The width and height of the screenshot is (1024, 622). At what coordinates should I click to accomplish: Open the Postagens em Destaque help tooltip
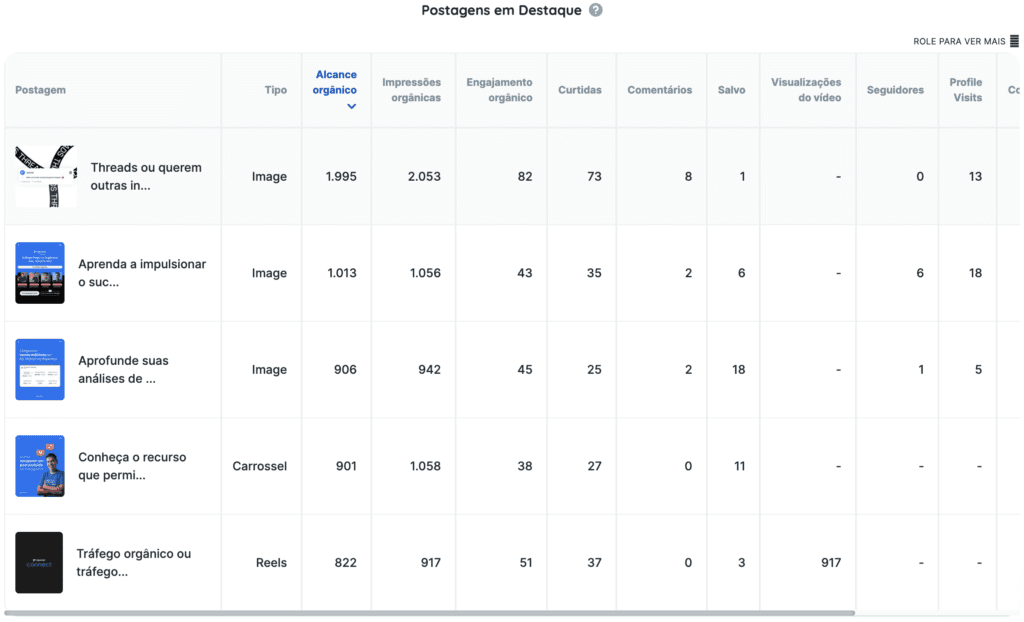(x=594, y=10)
